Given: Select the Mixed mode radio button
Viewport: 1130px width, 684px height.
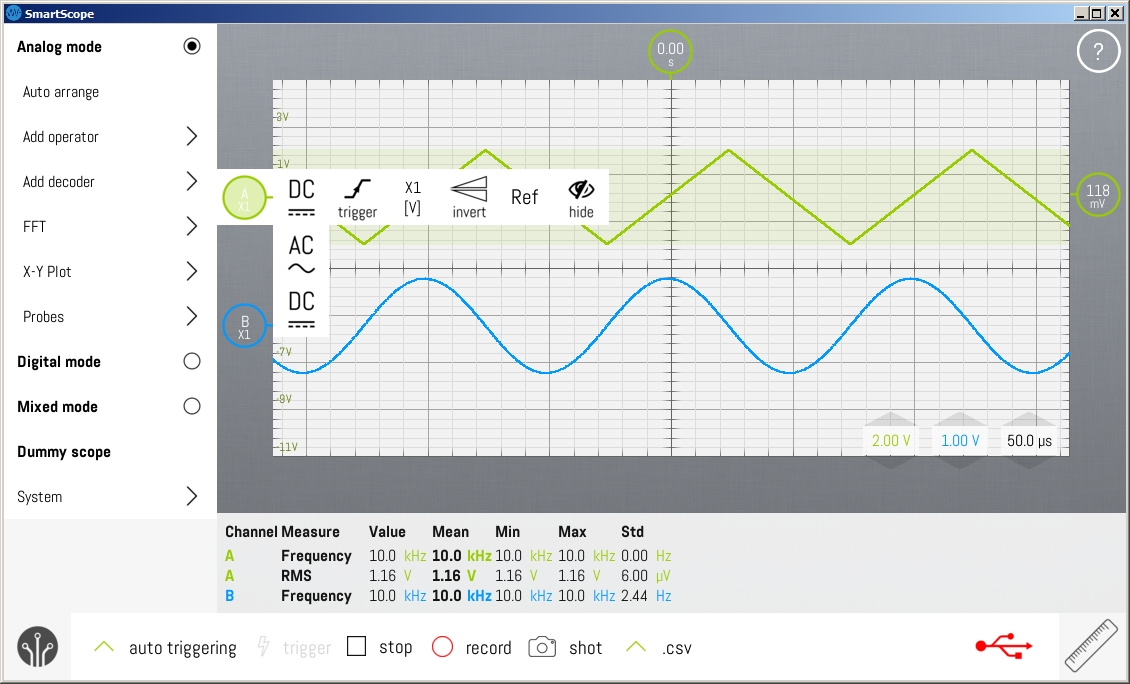Looking at the screenshot, I should pyautogui.click(x=192, y=407).
